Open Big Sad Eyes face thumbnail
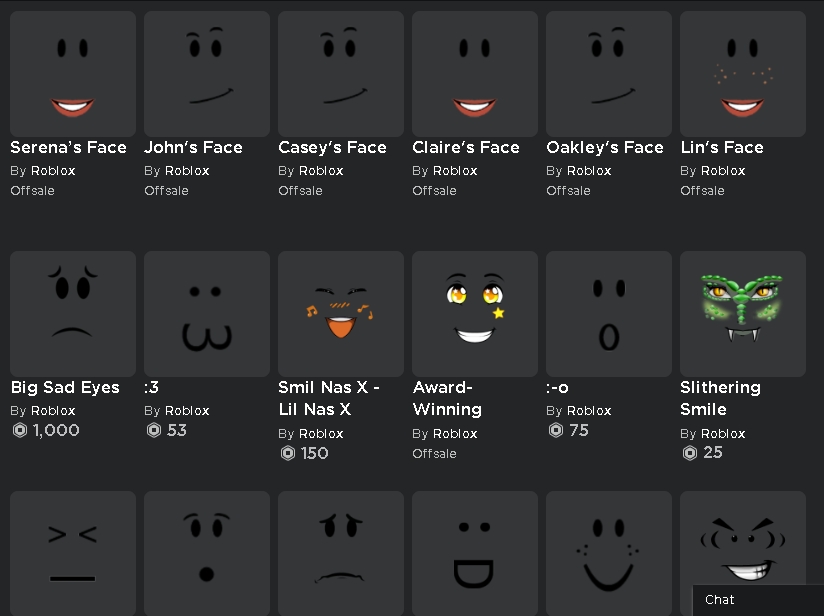Image resolution: width=824 pixels, height=616 pixels. point(73,314)
